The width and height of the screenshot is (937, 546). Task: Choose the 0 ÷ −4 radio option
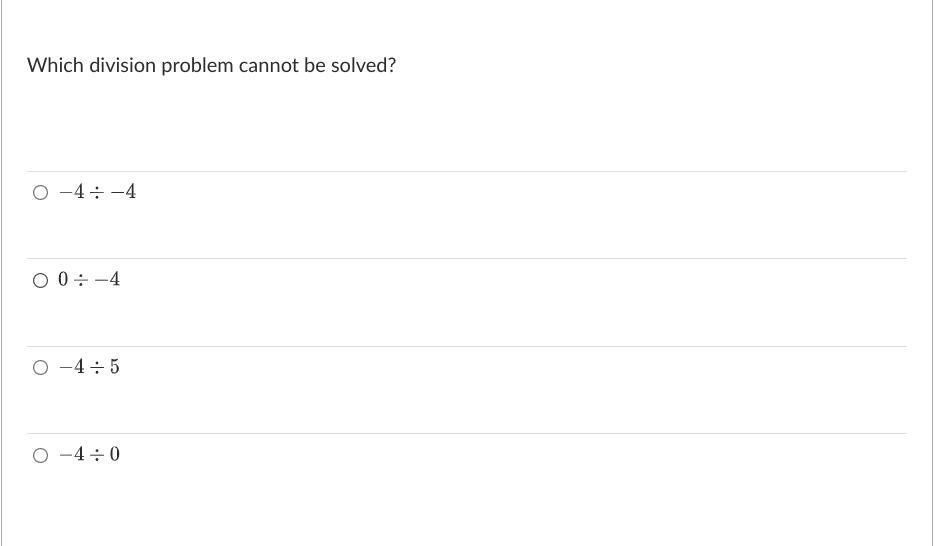pos(40,280)
